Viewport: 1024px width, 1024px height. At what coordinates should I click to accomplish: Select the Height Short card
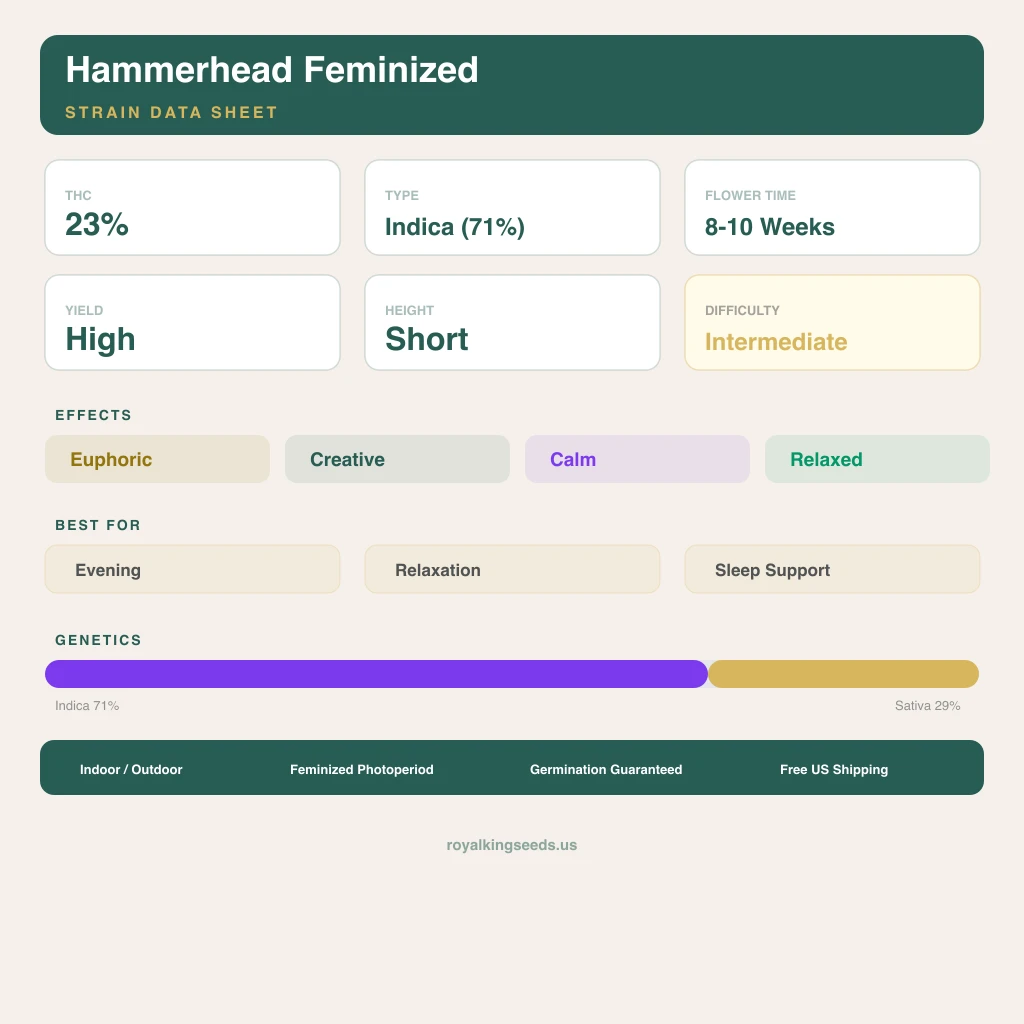coord(512,323)
